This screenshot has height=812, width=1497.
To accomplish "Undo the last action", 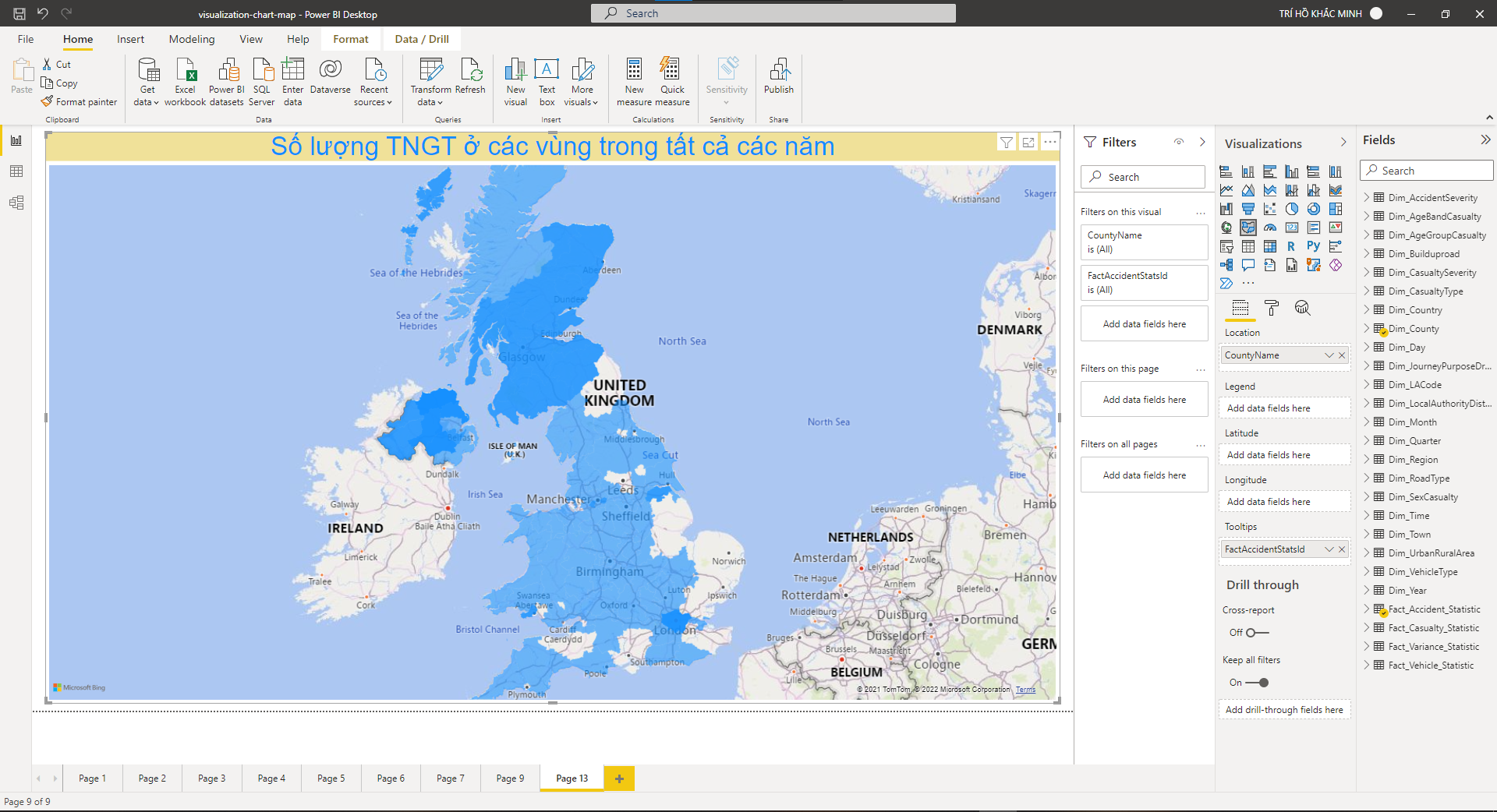I will (43, 13).
